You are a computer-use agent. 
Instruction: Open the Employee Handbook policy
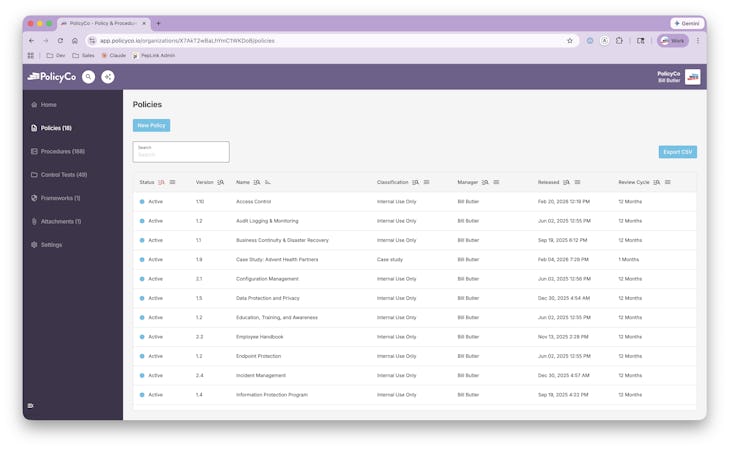(259, 337)
